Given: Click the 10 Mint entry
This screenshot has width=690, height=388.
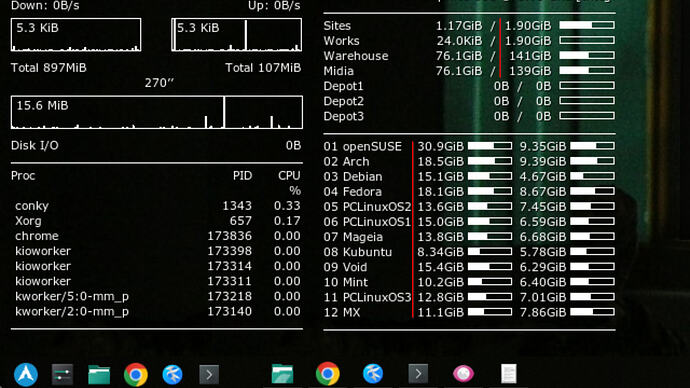Looking at the screenshot, I should tap(345, 282).
